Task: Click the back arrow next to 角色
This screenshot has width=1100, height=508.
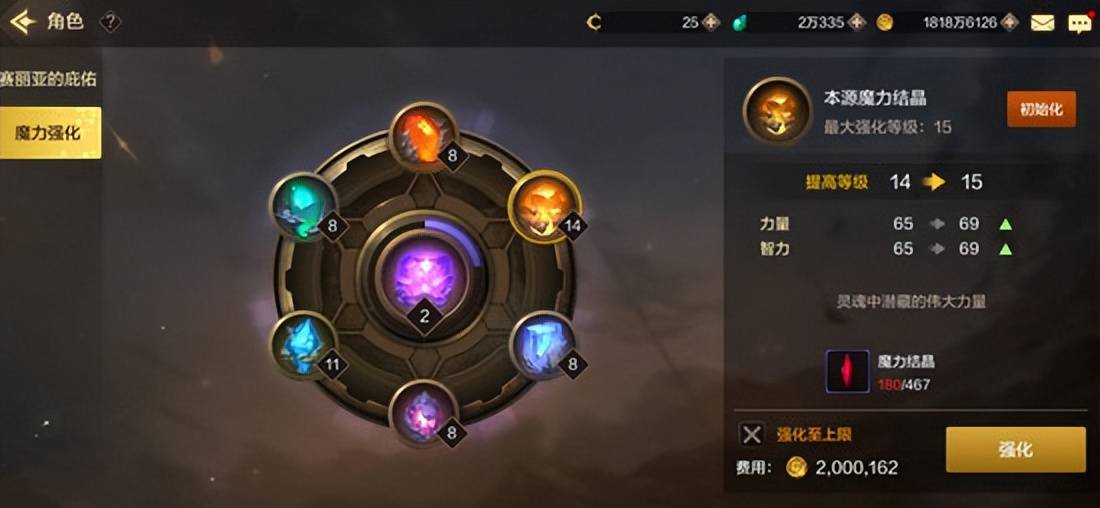Action: tap(23, 22)
